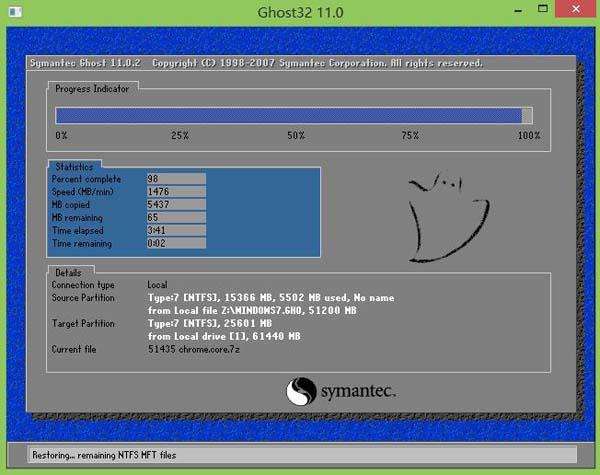Image resolution: width=600 pixels, height=475 pixels.
Task: Click the ghost mascot drawing
Action: pyautogui.click(x=448, y=218)
